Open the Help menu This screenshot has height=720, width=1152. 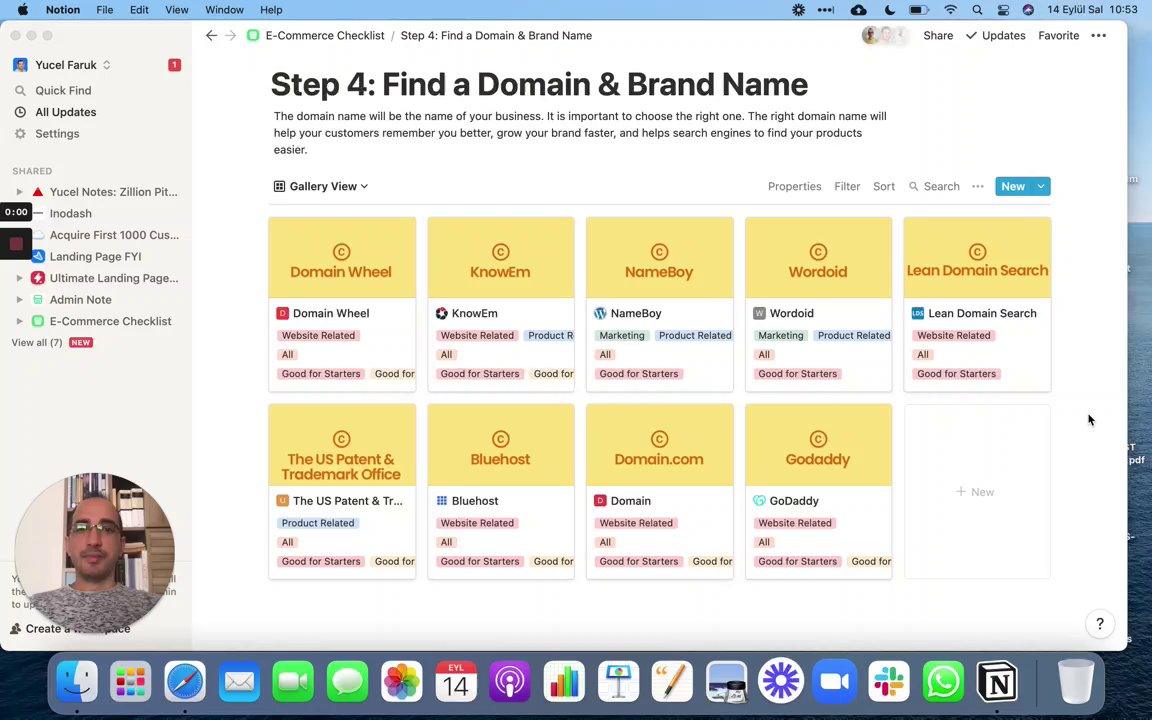coord(271,10)
